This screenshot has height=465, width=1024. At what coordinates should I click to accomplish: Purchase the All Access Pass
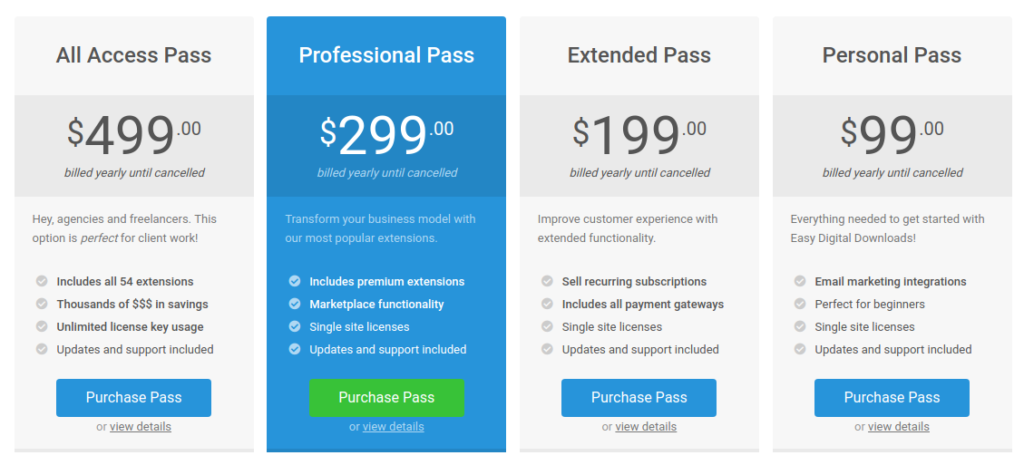pos(134,397)
